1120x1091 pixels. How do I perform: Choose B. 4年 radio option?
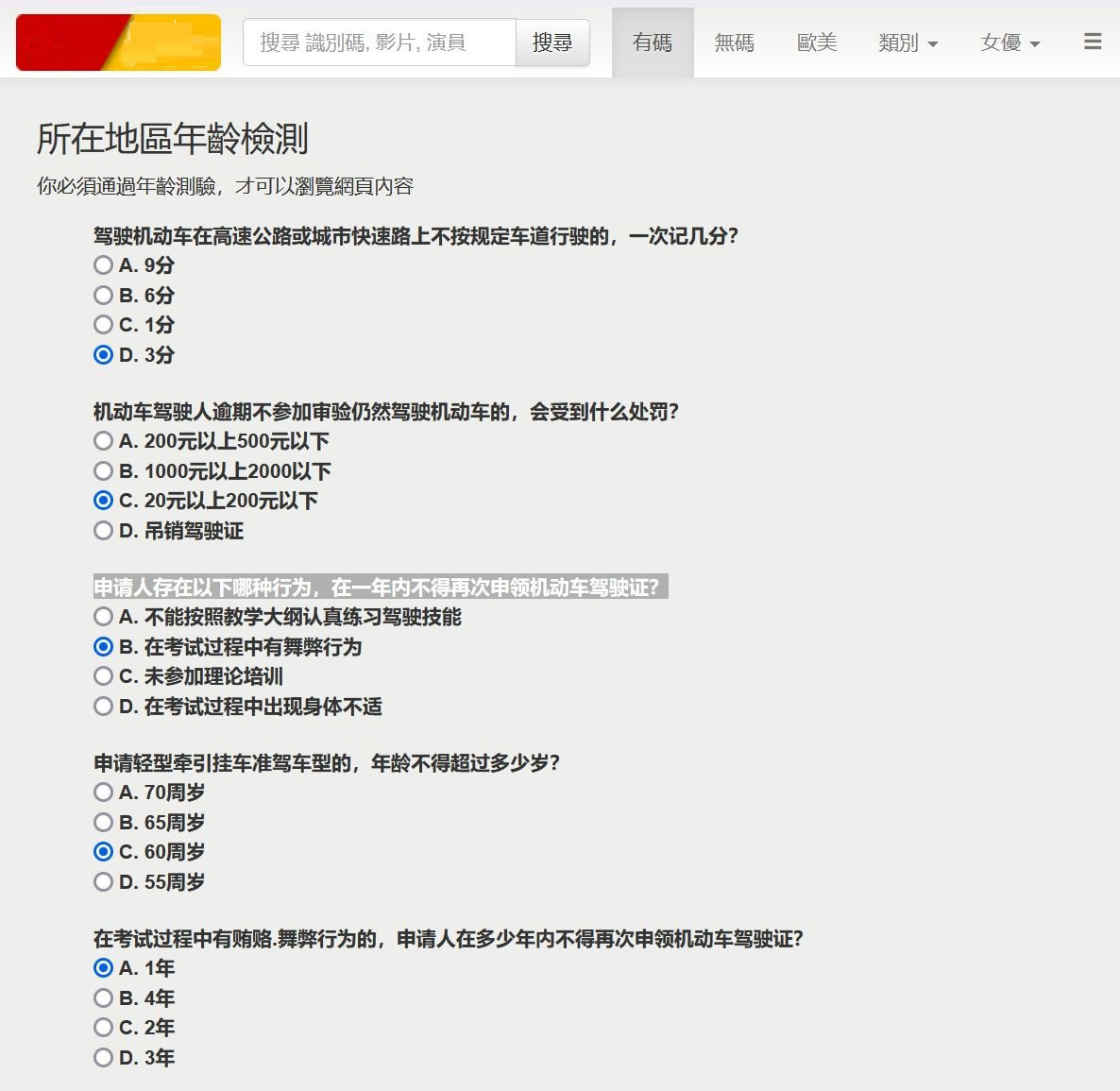click(104, 998)
